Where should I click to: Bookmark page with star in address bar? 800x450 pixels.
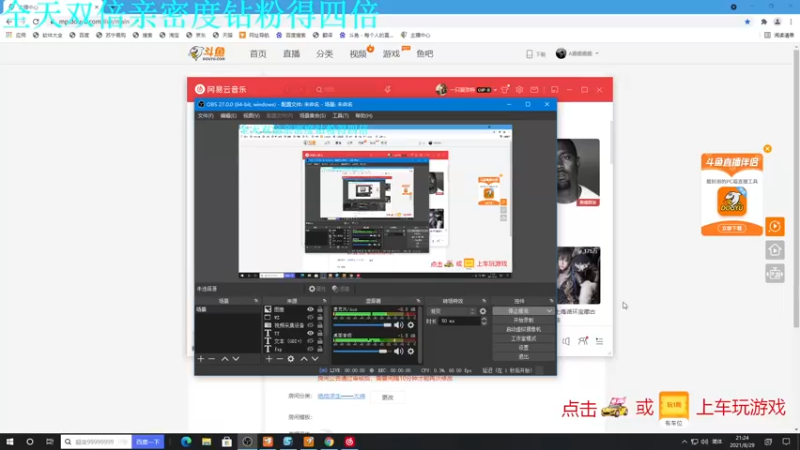[x=747, y=21]
